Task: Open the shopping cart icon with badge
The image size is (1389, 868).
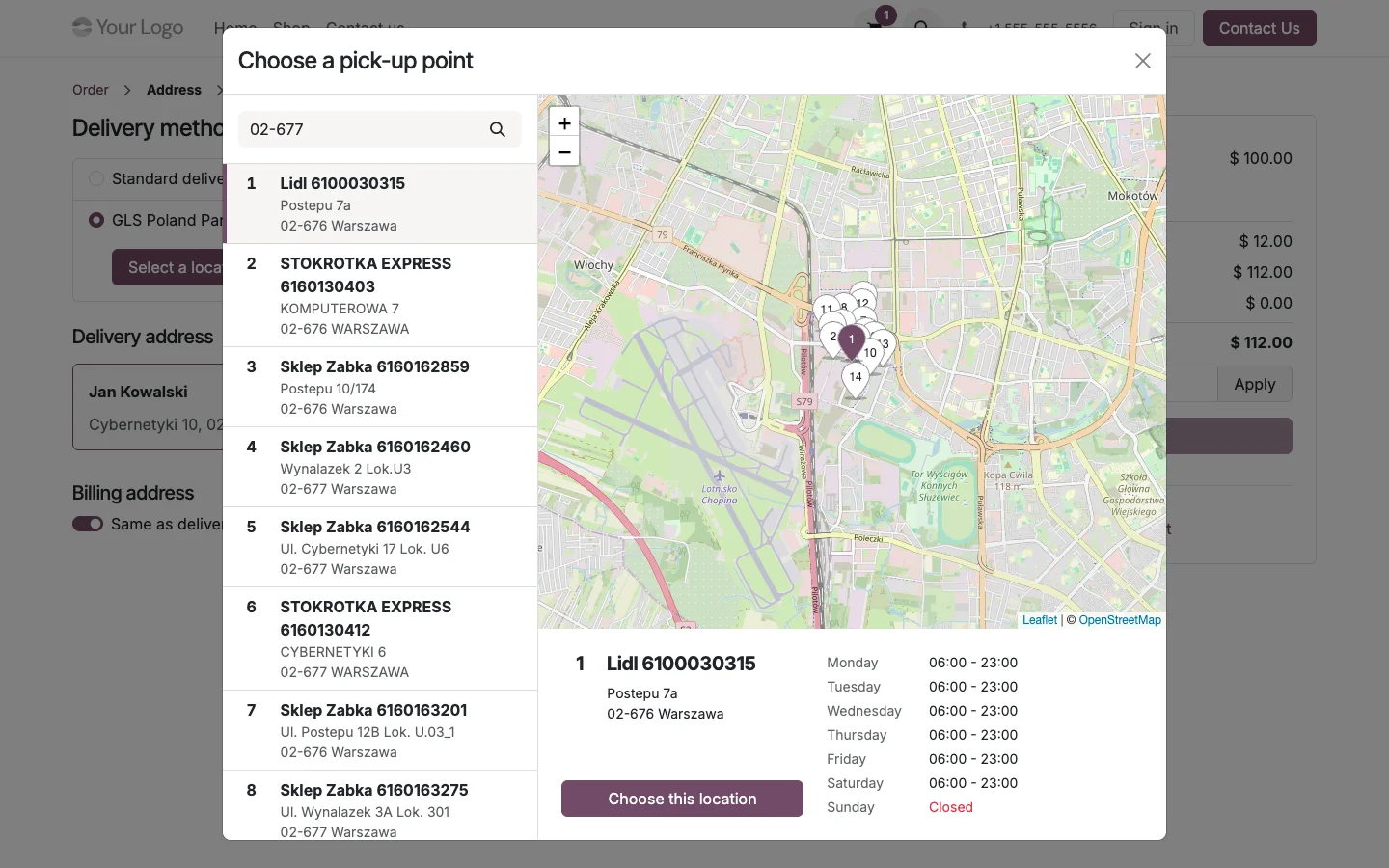Action: (876, 25)
